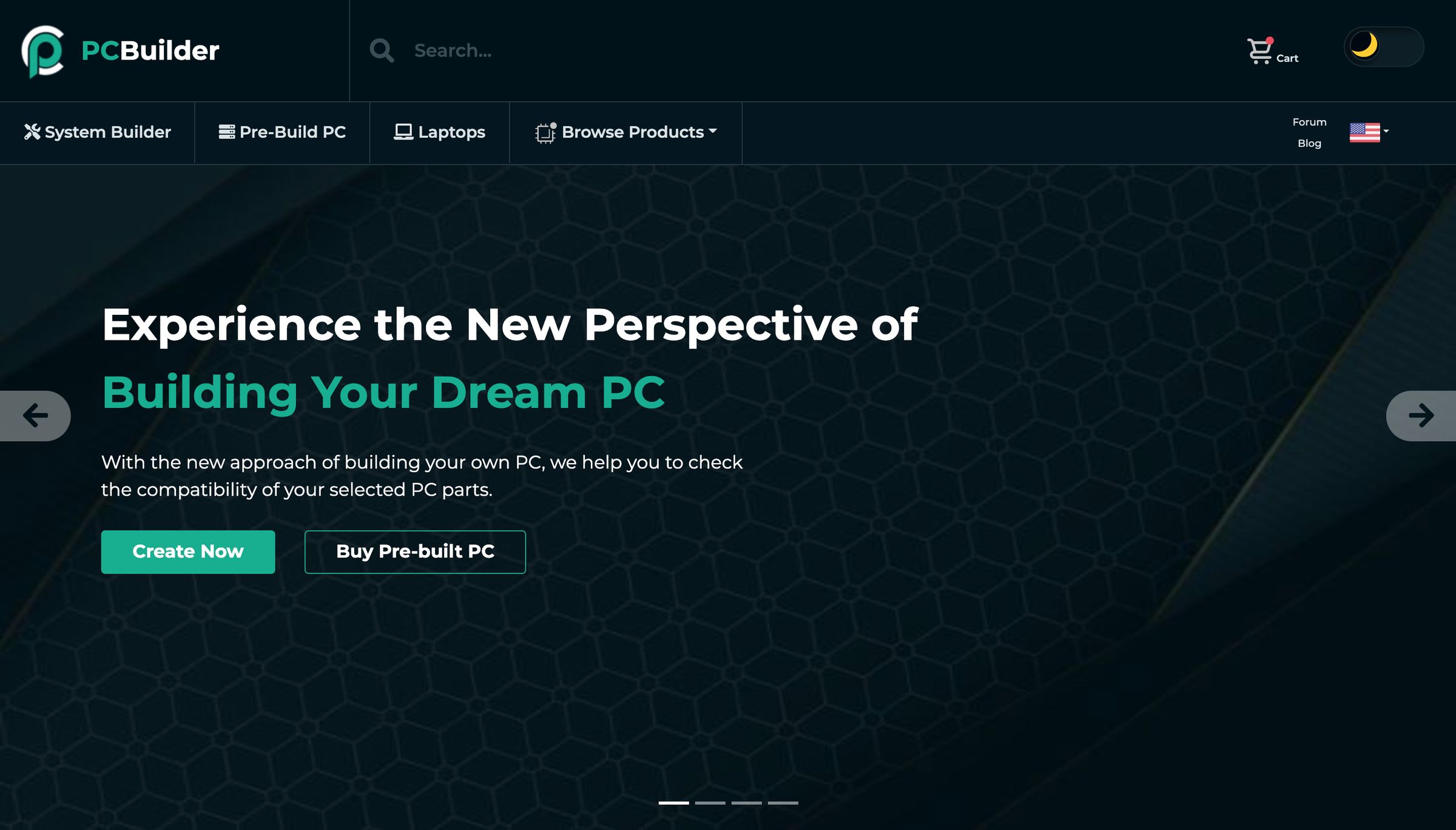Expand the language selector dropdown

coord(1370,131)
